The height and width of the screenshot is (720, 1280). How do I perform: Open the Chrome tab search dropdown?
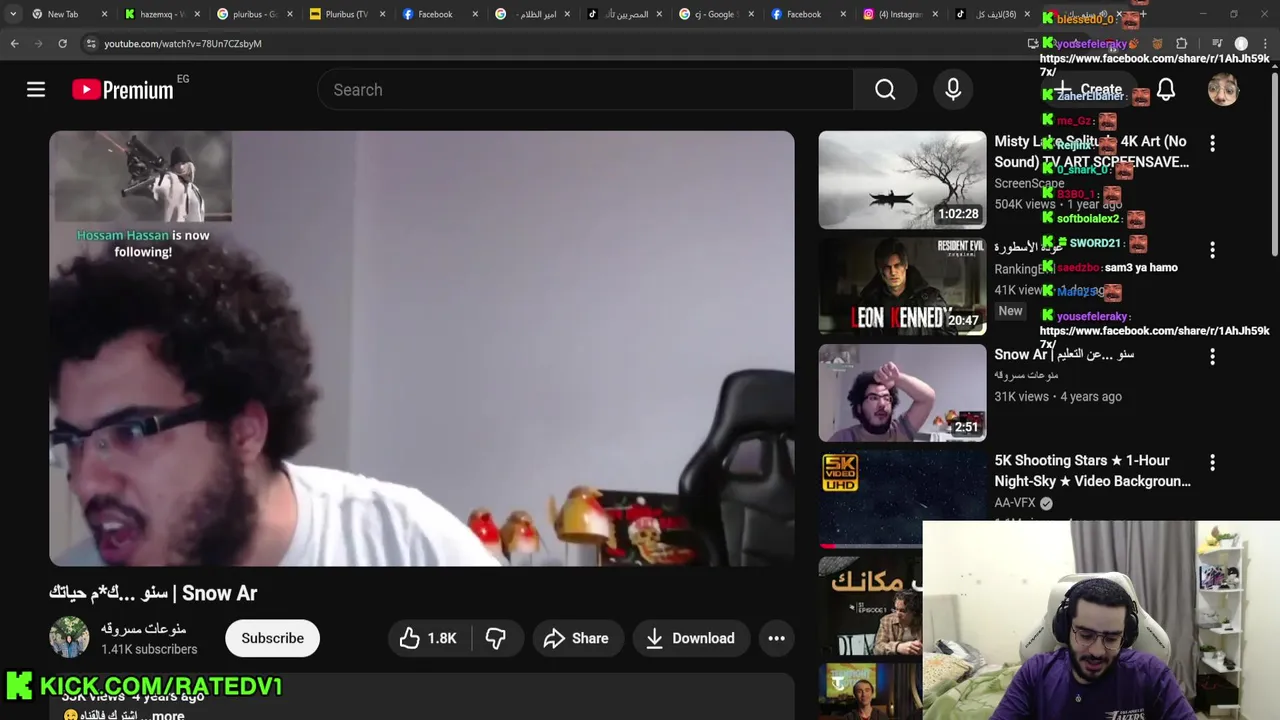point(12,14)
